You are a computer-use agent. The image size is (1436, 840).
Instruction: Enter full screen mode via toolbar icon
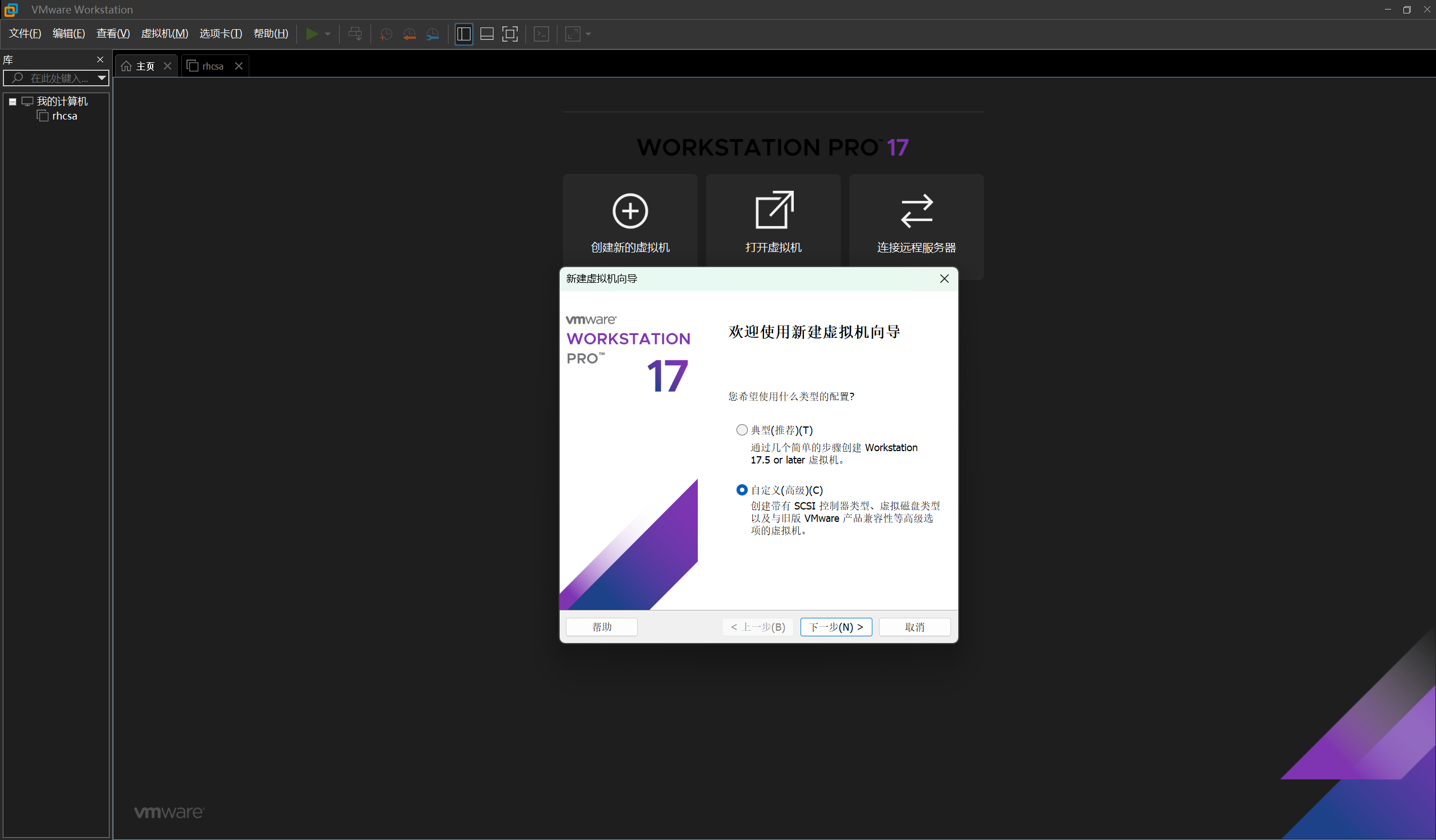click(x=510, y=34)
